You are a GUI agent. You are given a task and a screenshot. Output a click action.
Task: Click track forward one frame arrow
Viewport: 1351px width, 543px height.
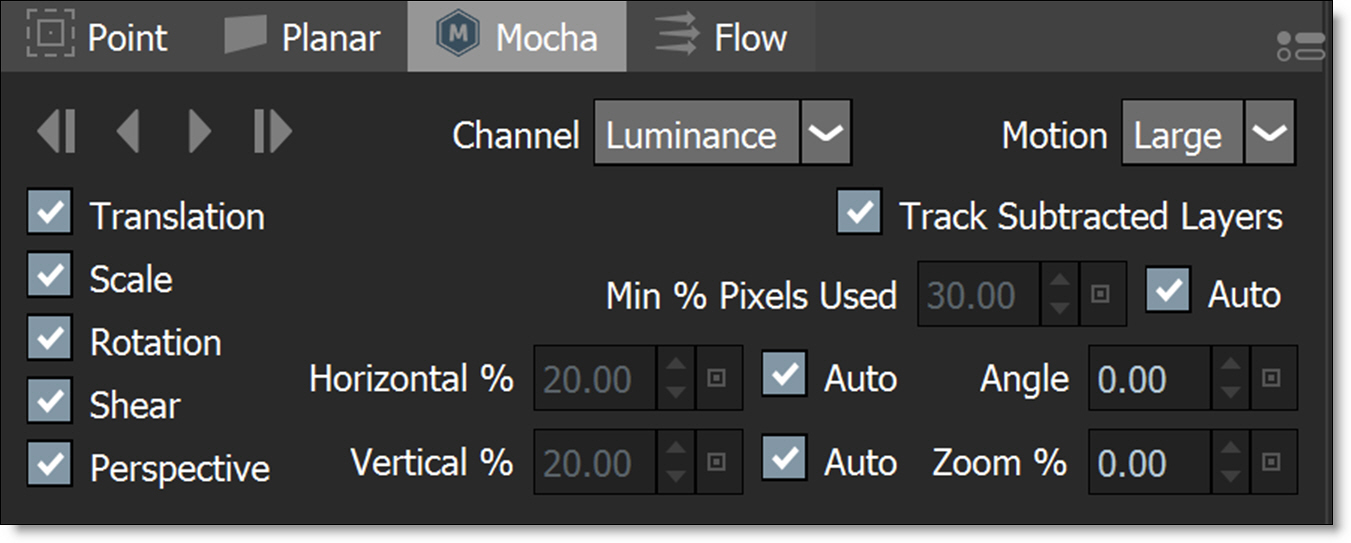[x=200, y=133]
